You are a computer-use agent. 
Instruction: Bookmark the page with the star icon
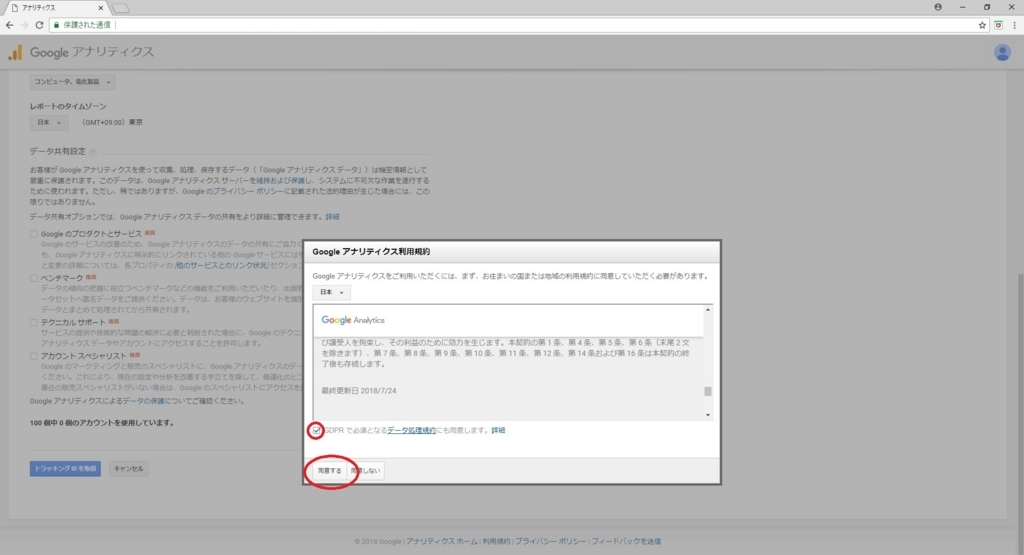(982, 25)
